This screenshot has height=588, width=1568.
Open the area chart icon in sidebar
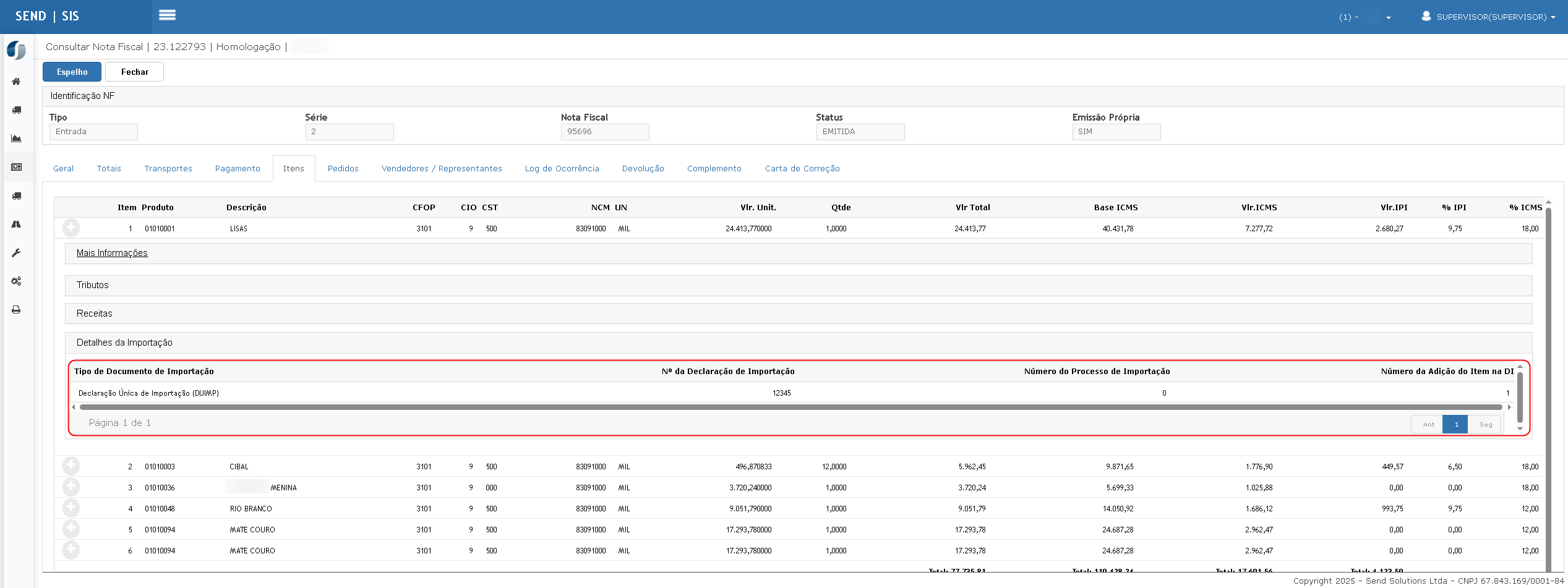16,138
